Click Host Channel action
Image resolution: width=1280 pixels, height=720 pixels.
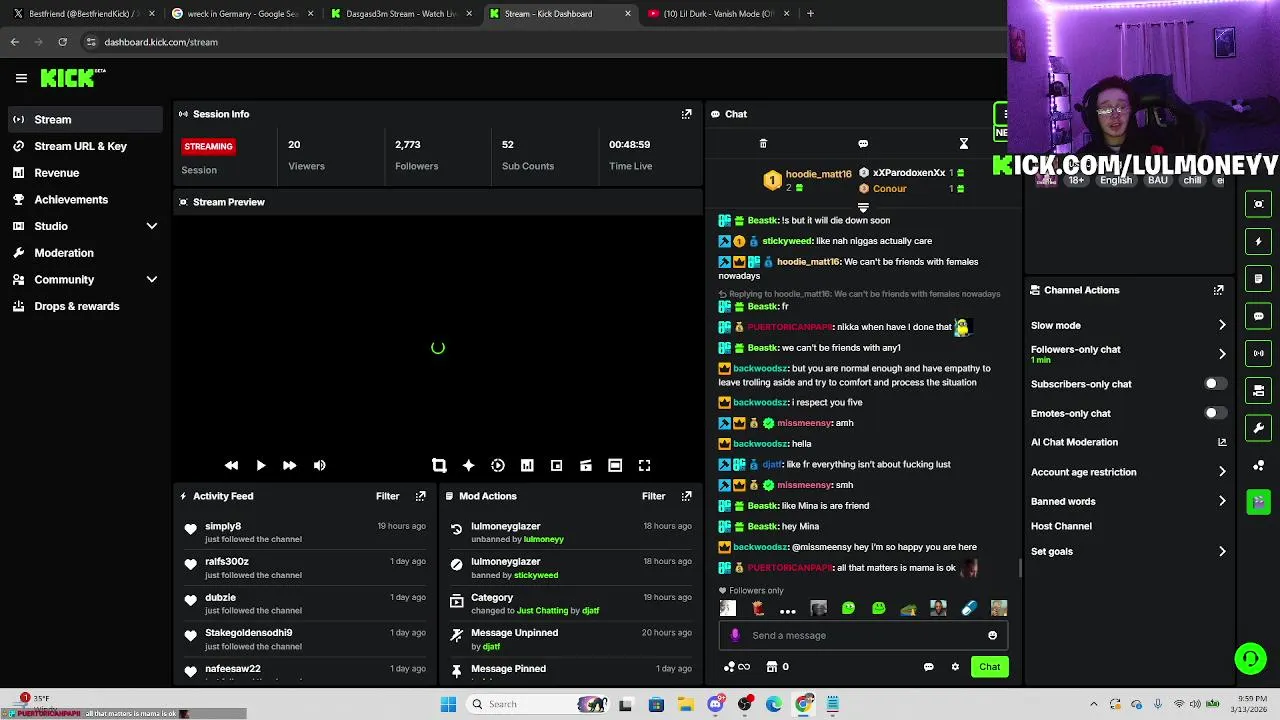[1061, 526]
